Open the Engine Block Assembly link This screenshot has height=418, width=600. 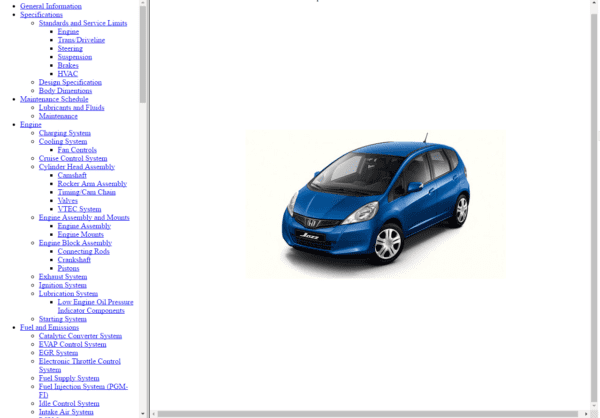75,243
